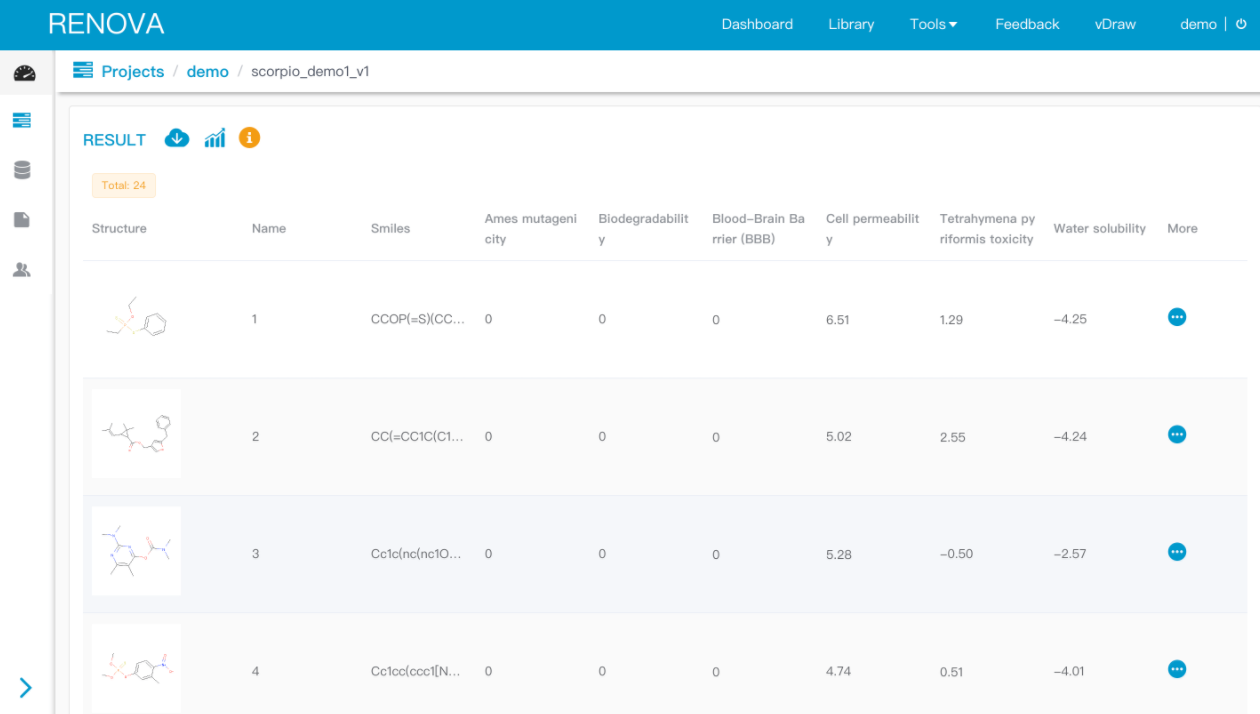
Task: Select the projects list icon in sidebar
Action: point(22,120)
